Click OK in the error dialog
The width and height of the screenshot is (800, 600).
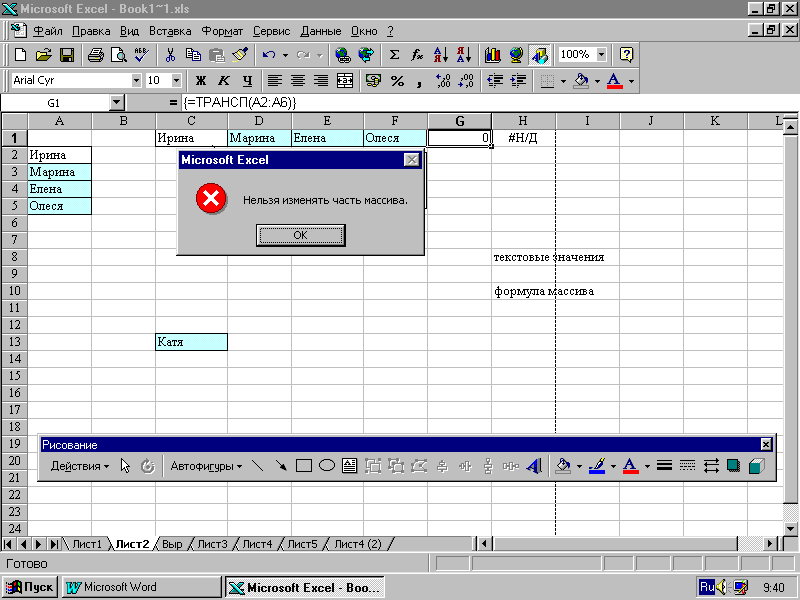pos(301,235)
